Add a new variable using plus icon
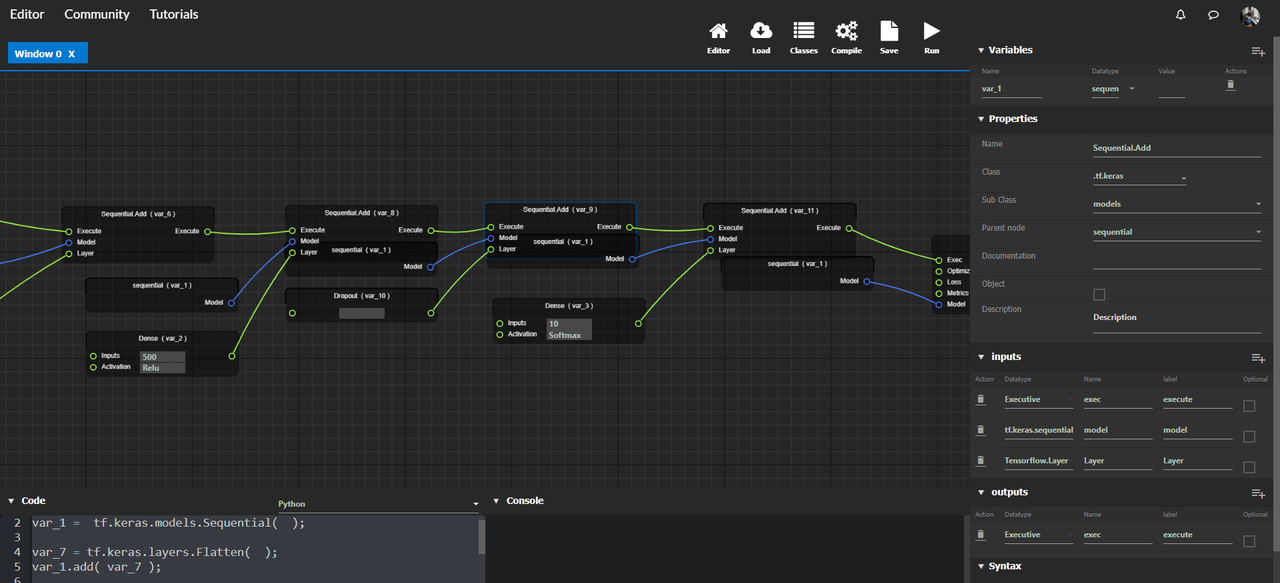This screenshot has width=1280, height=583. (x=1258, y=51)
